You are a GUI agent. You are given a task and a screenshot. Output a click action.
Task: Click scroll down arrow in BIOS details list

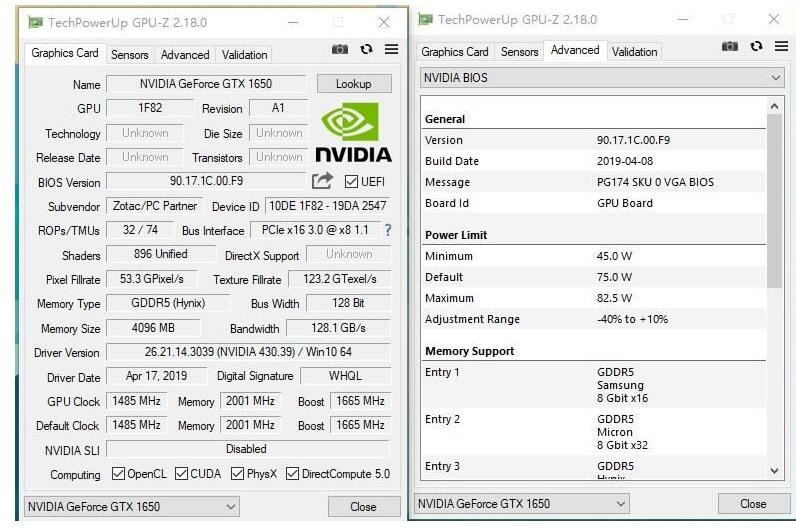click(x=774, y=471)
